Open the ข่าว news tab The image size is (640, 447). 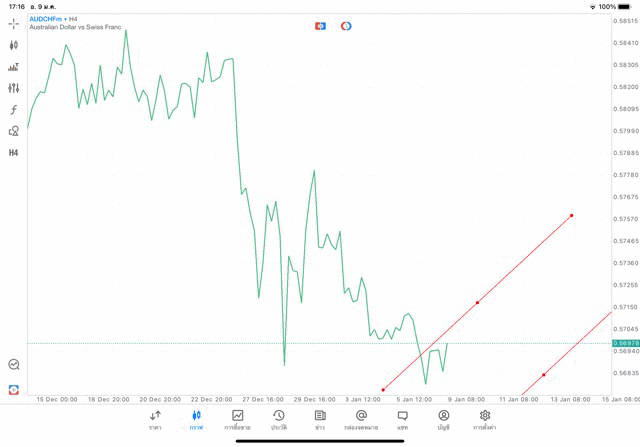point(319,420)
